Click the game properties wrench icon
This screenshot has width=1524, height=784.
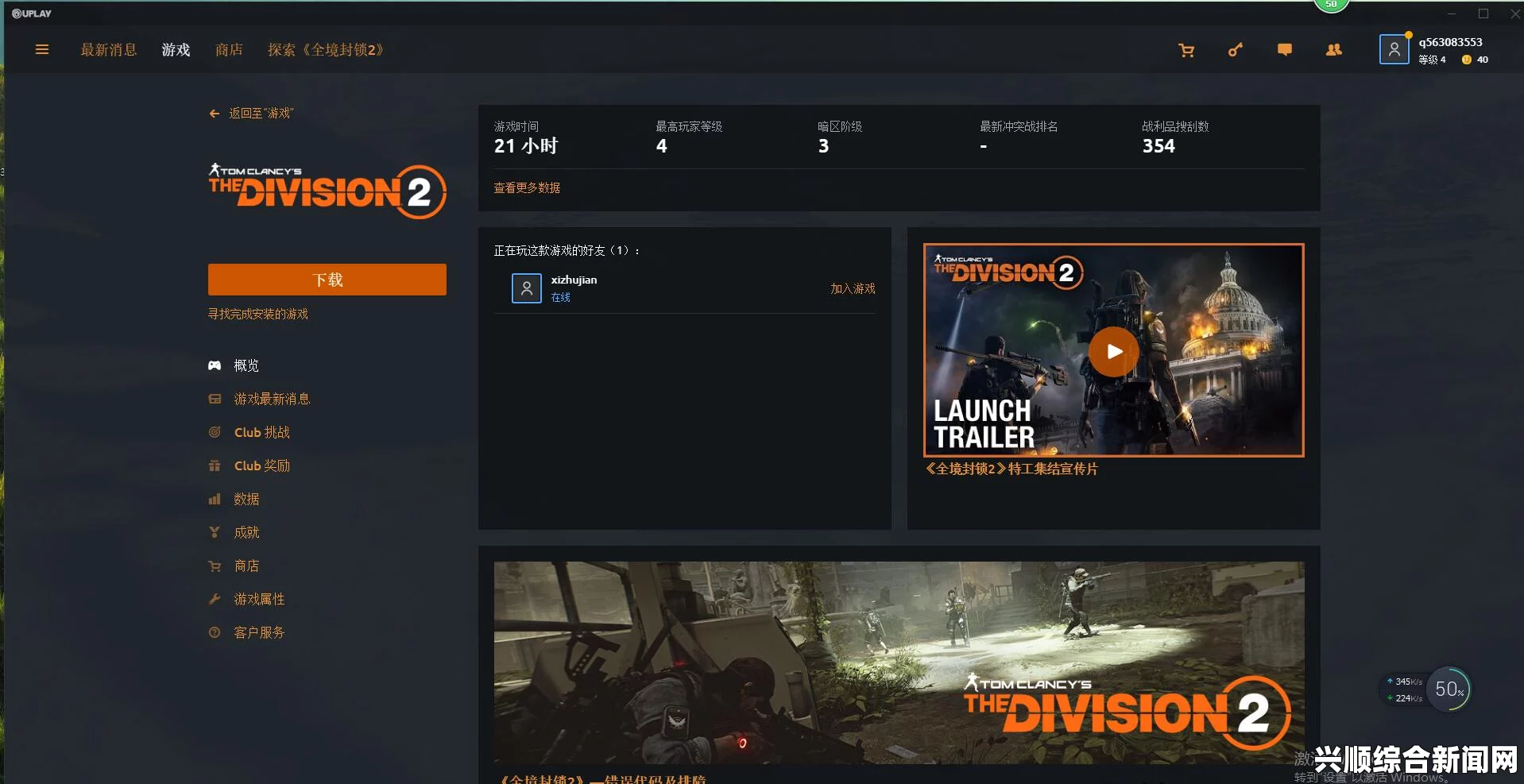click(215, 599)
